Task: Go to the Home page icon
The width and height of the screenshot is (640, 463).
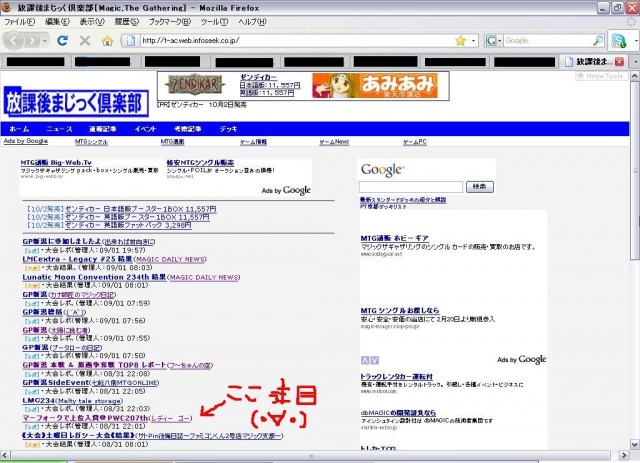Action: [x=107, y=40]
